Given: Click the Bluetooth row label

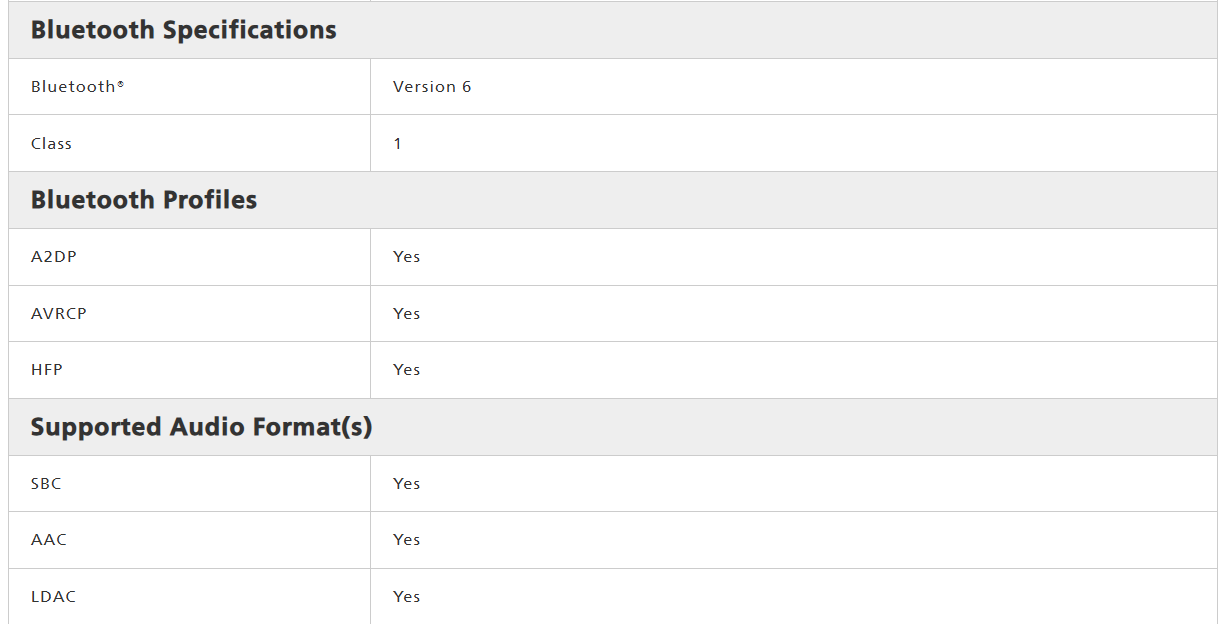Looking at the screenshot, I should pos(73,87).
